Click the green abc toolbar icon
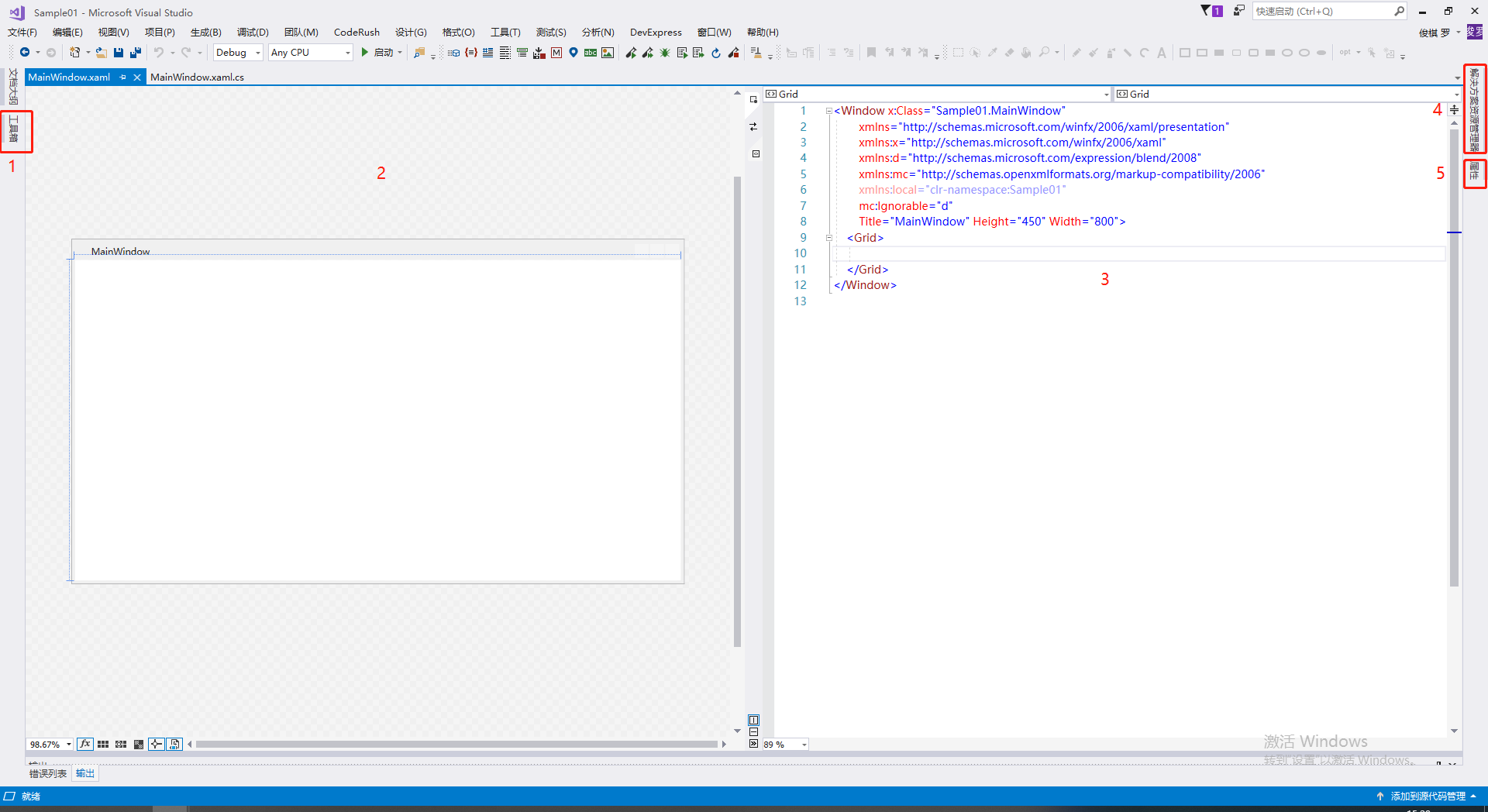 (591, 53)
